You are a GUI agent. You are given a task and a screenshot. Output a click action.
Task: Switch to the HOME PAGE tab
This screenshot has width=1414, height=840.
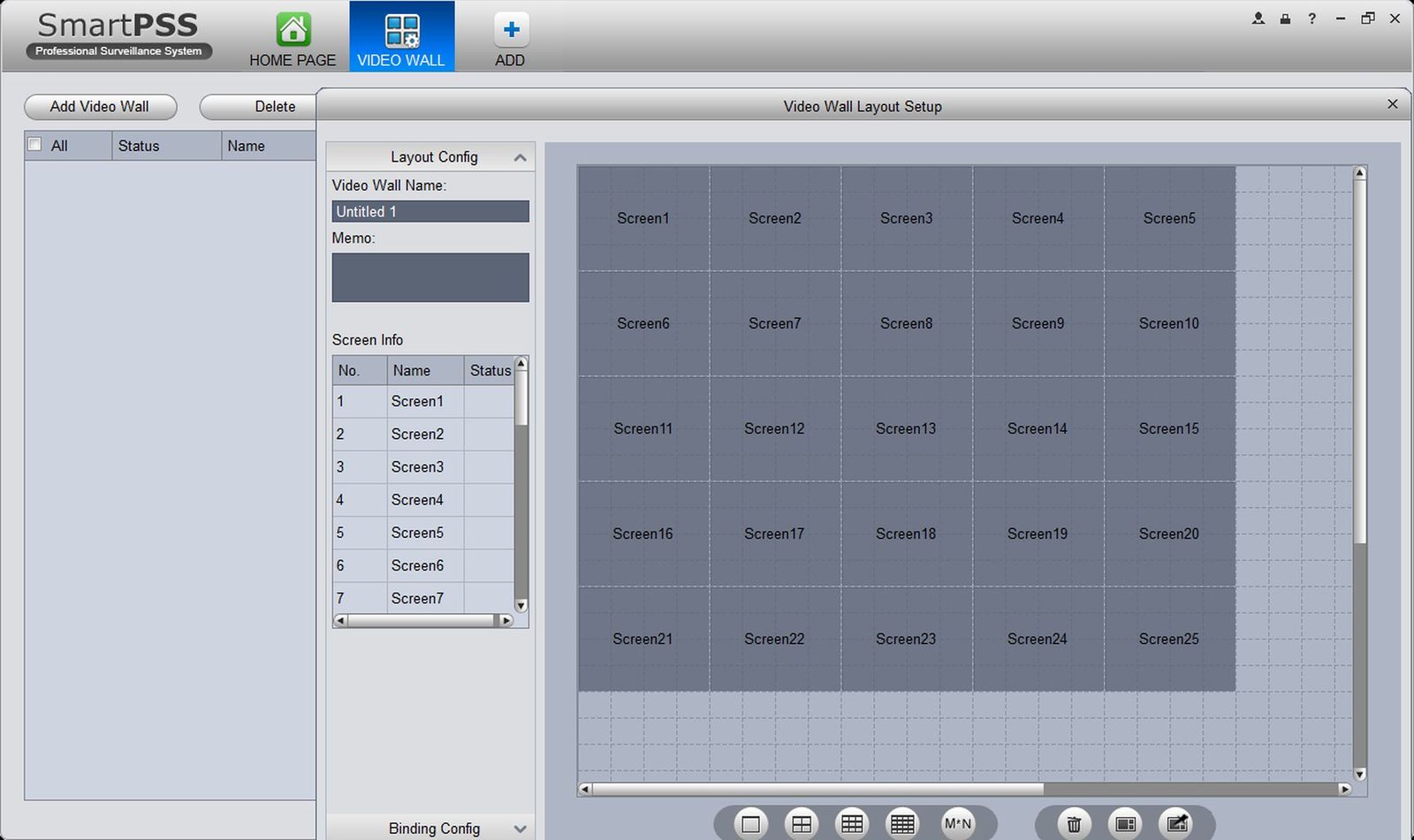(x=293, y=40)
